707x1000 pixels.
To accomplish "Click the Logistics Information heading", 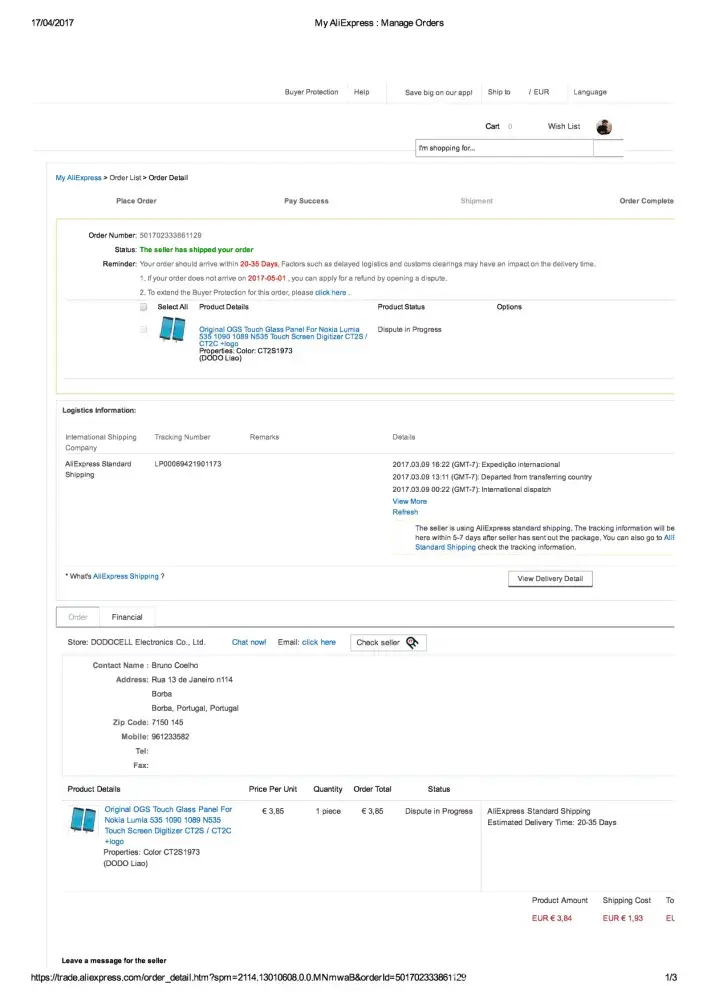I will click(x=99, y=411).
